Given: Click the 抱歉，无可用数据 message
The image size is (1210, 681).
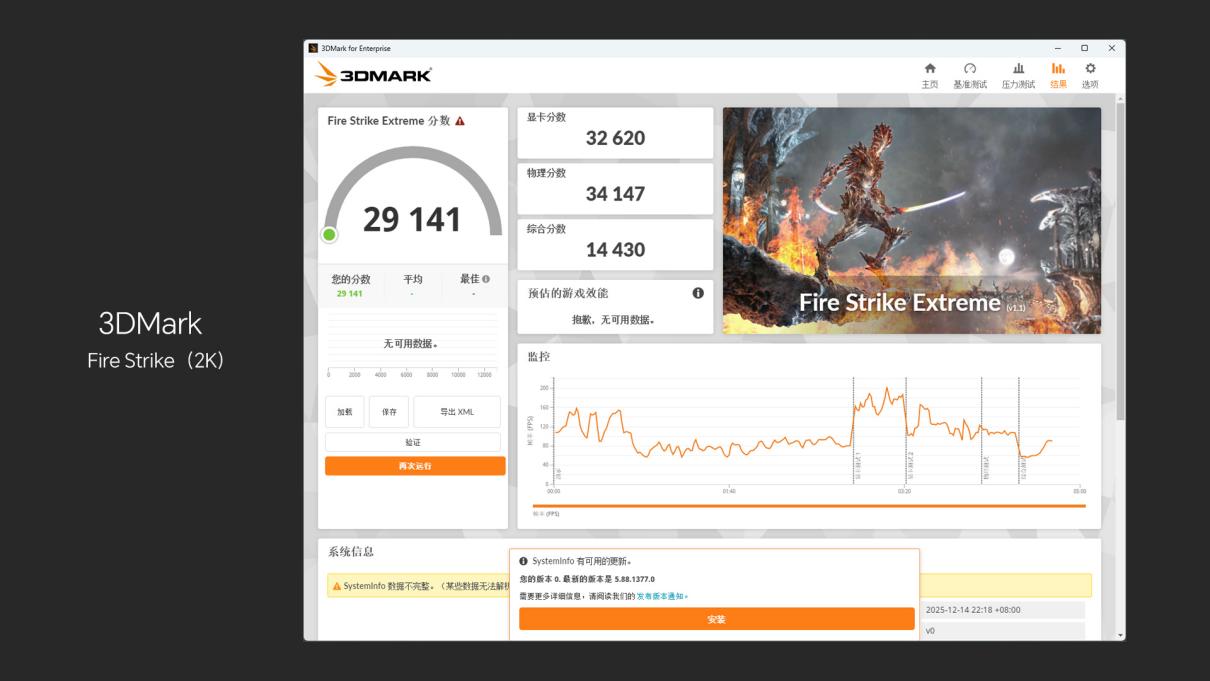Looking at the screenshot, I should (613, 320).
